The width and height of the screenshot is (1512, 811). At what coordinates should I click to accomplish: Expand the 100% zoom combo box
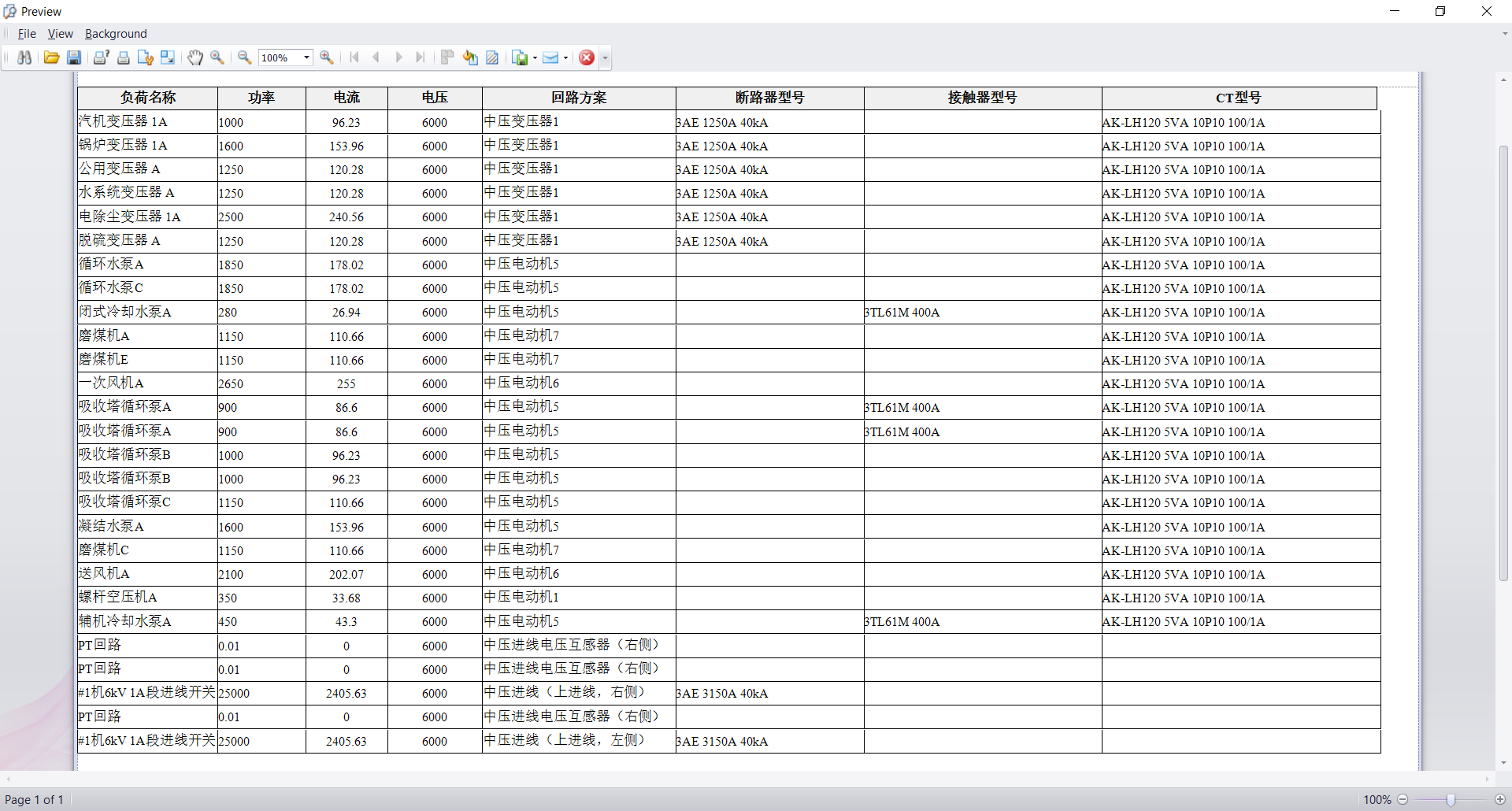[306, 57]
